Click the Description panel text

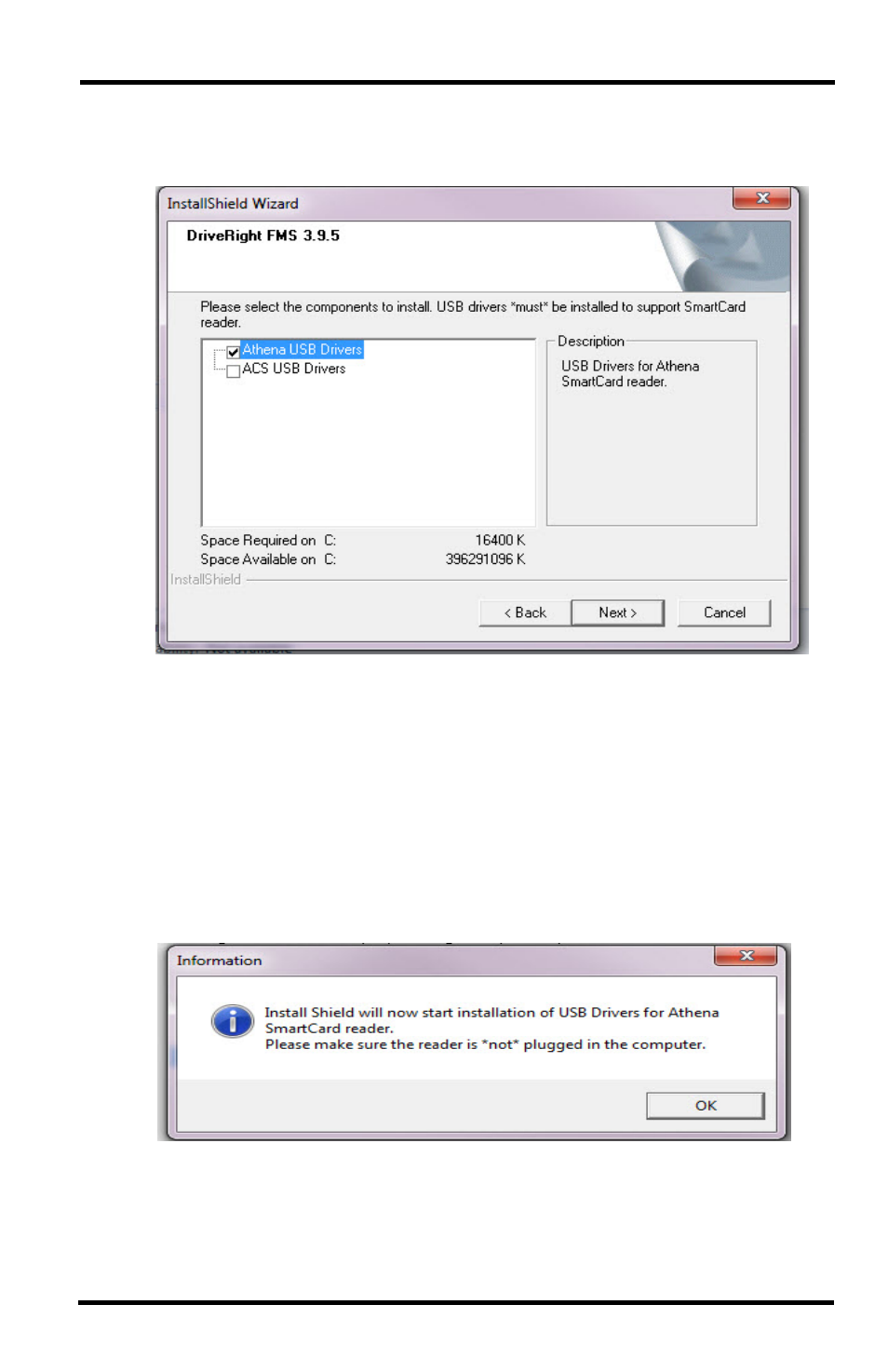tap(630, 374)
